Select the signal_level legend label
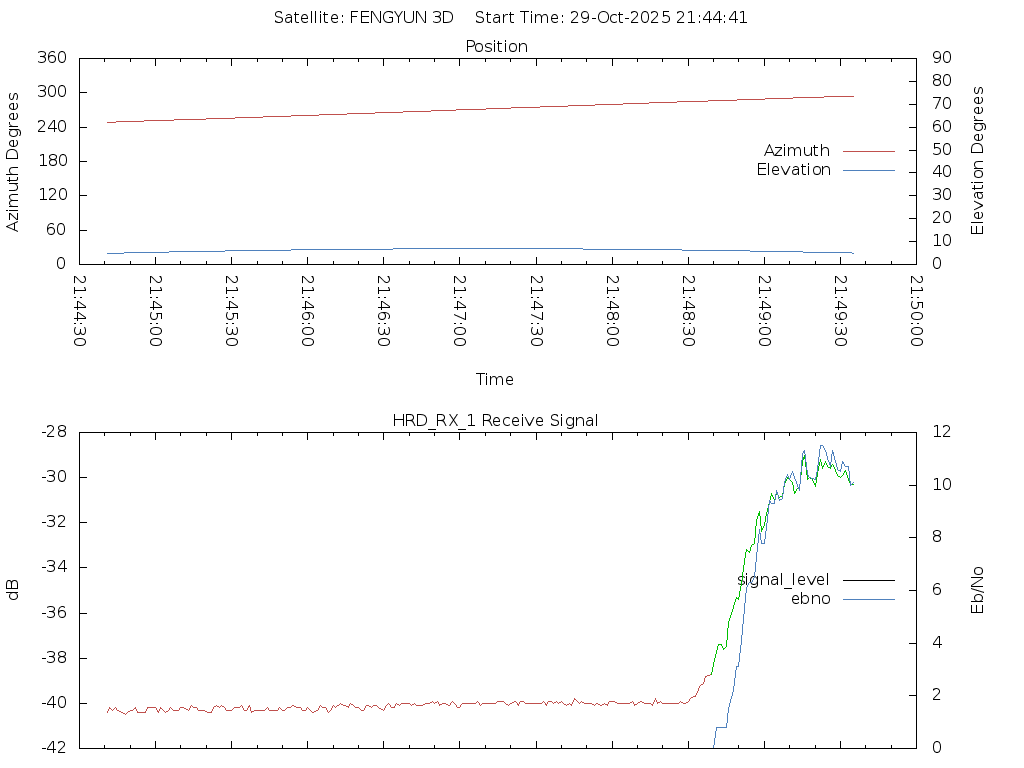 pyautogui.click(x=783, y=580)
